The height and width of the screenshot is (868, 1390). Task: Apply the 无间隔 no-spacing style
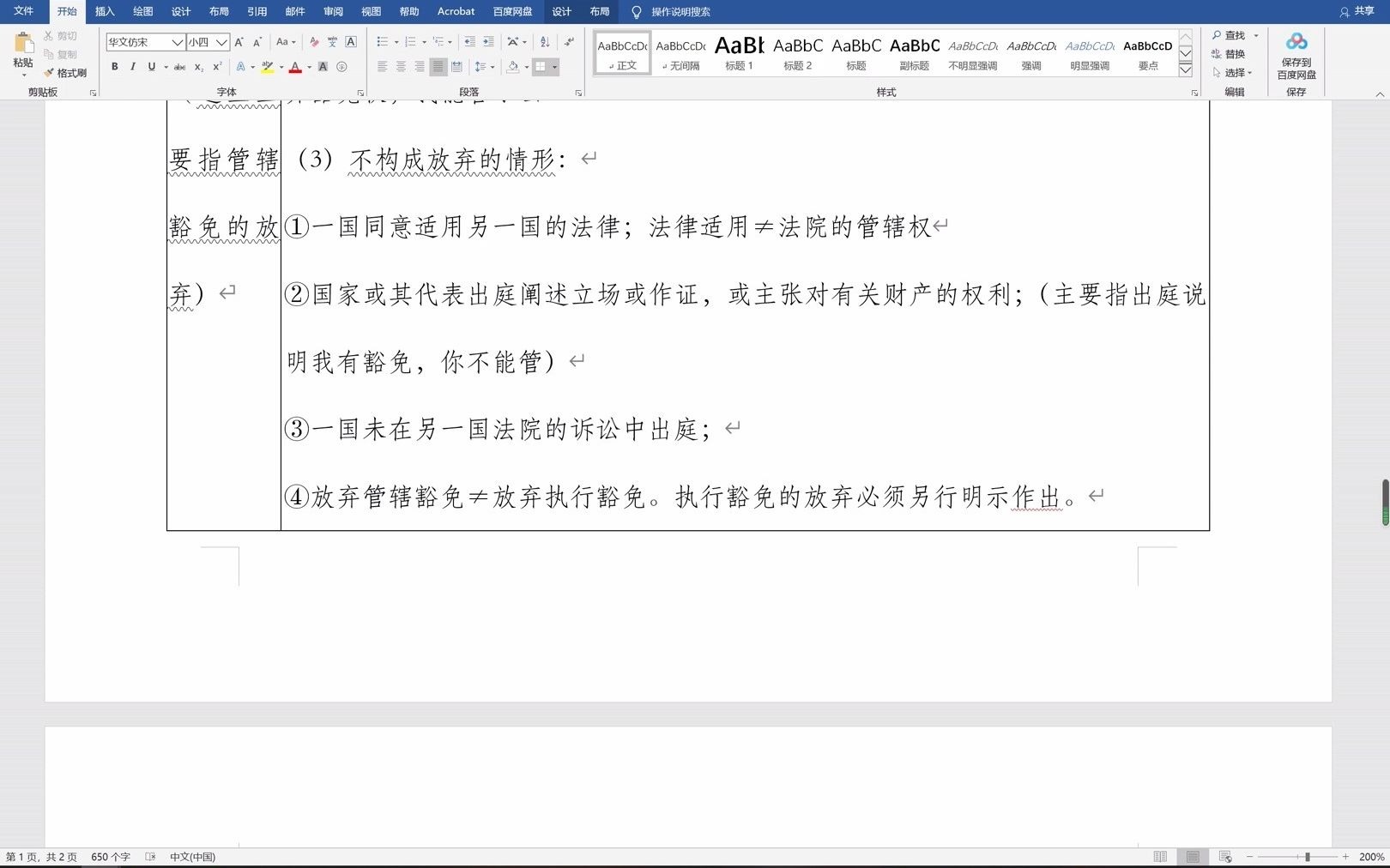[x=680, y=53]
